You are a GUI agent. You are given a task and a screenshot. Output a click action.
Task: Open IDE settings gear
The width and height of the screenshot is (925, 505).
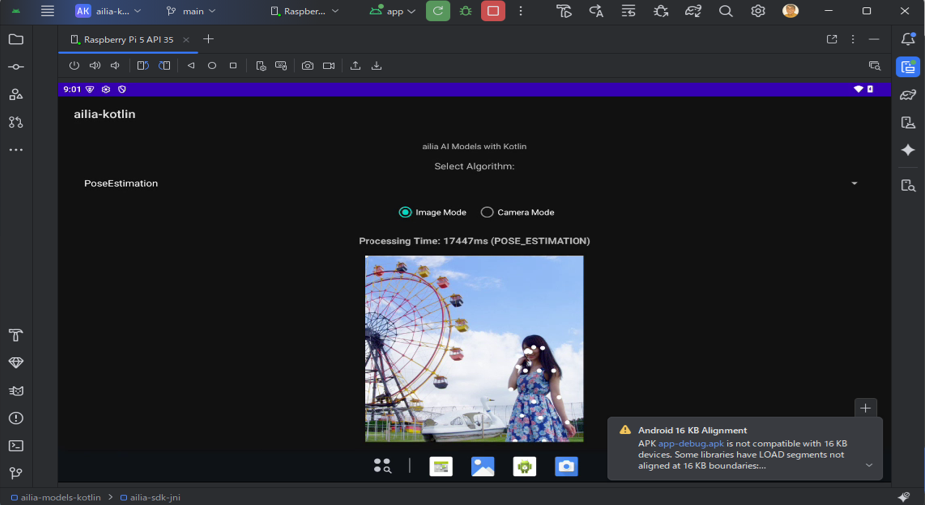758,11
